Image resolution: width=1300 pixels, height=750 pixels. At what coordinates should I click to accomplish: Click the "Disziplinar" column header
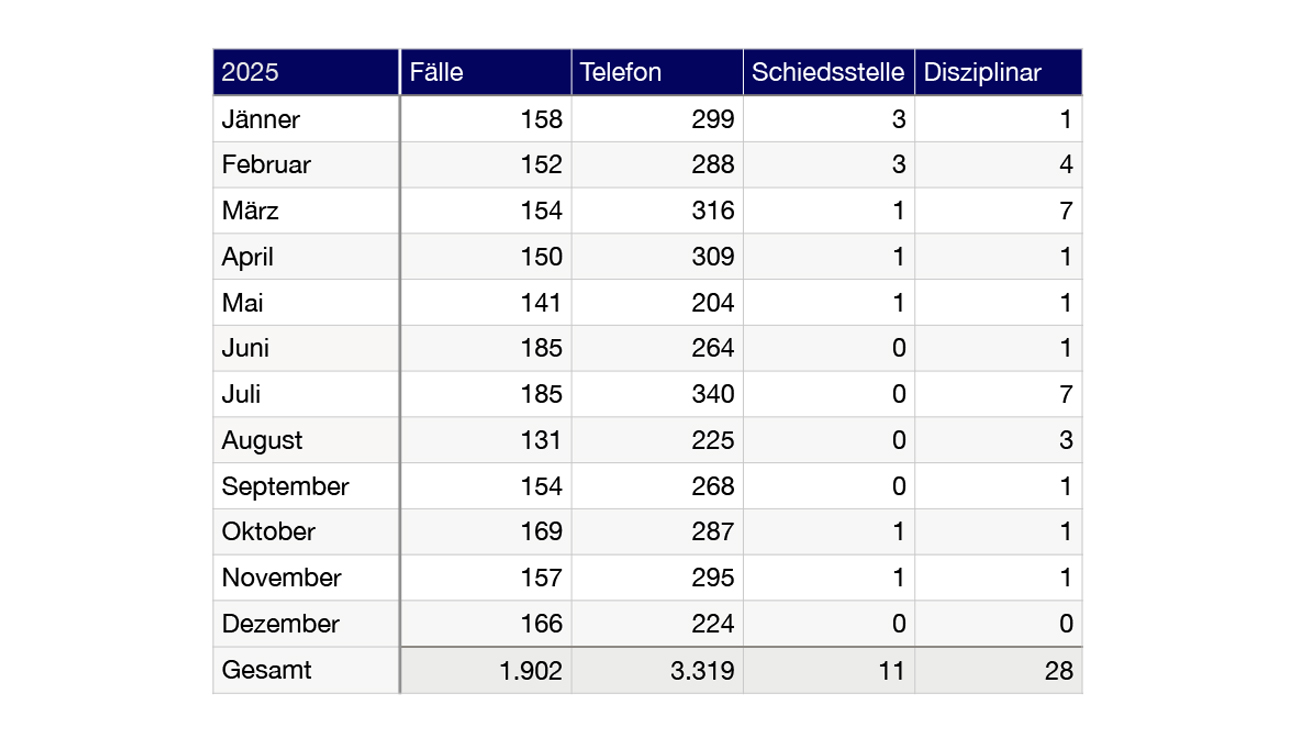[x=998, y=72]
